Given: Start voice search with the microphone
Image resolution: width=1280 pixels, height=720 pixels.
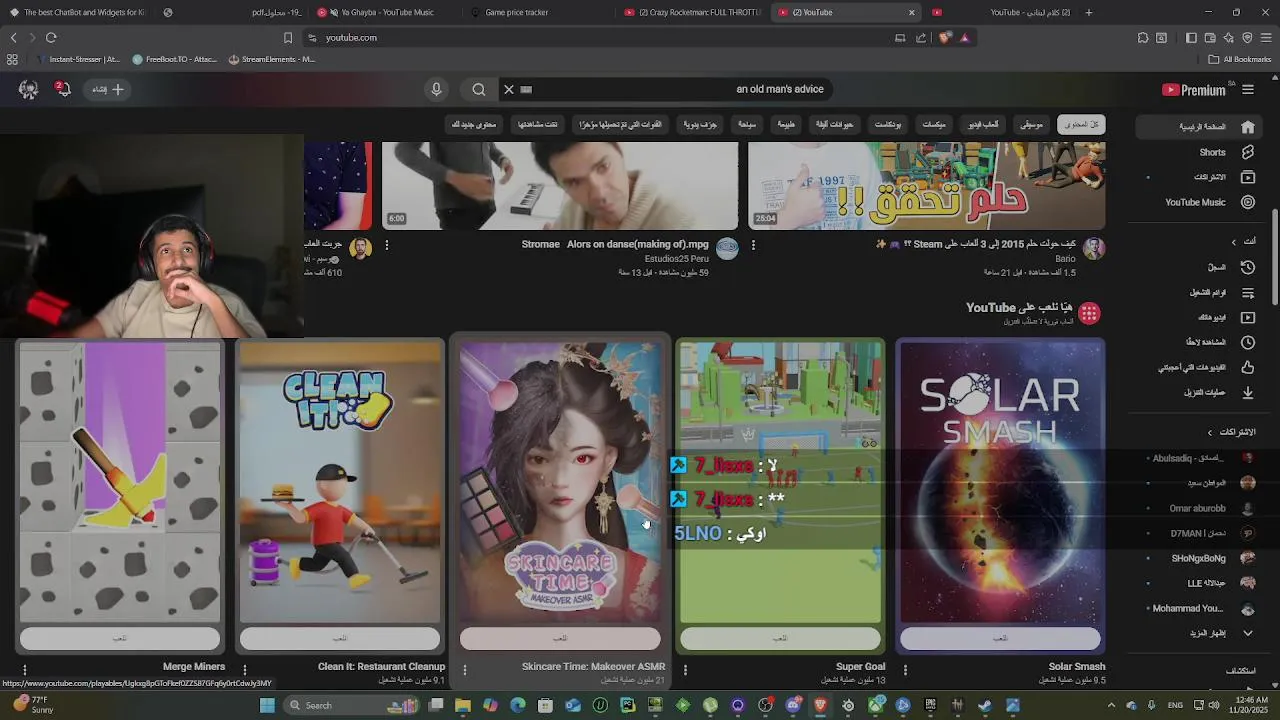Looking at the screenshot, I should click(x=436, y=89).
